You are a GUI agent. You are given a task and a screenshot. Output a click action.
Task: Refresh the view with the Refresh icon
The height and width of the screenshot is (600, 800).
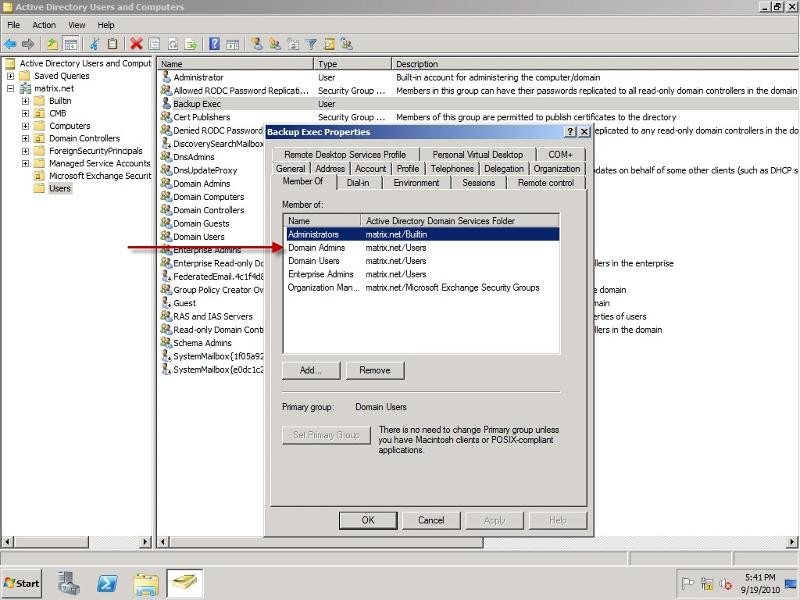click(172, 44)
